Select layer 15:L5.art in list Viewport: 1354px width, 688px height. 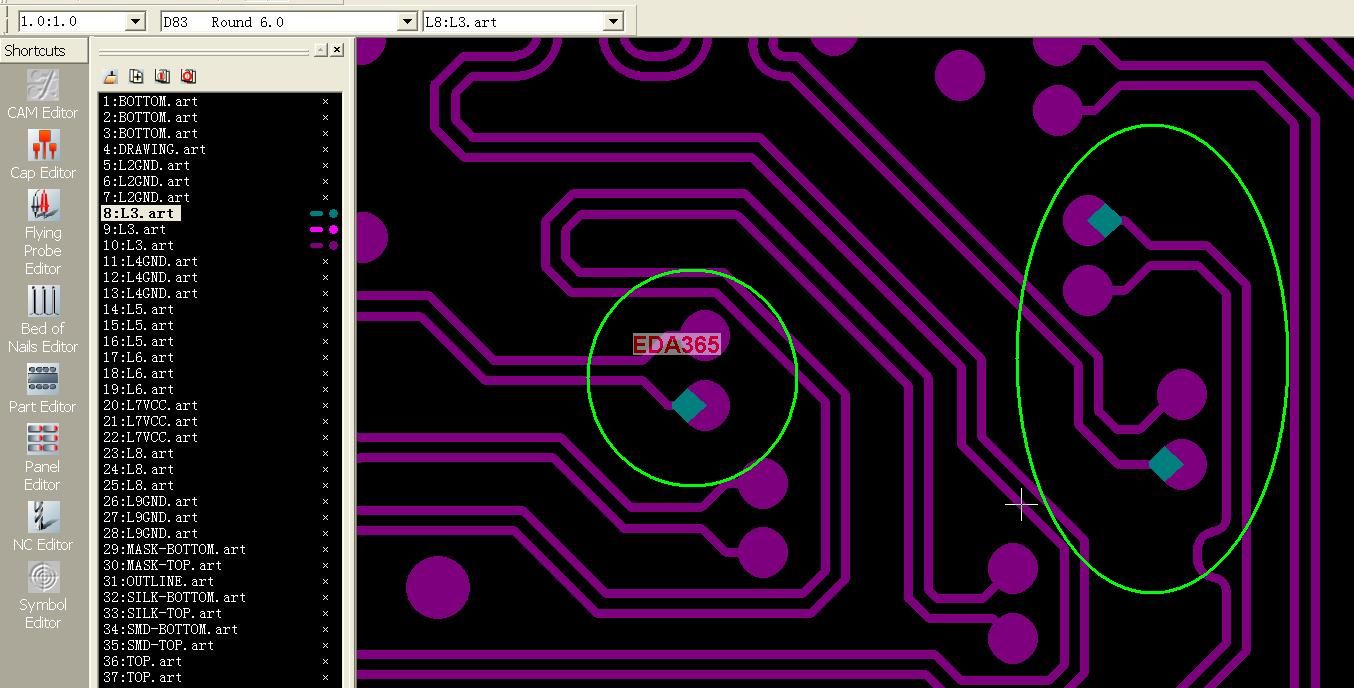coord(138,325)
